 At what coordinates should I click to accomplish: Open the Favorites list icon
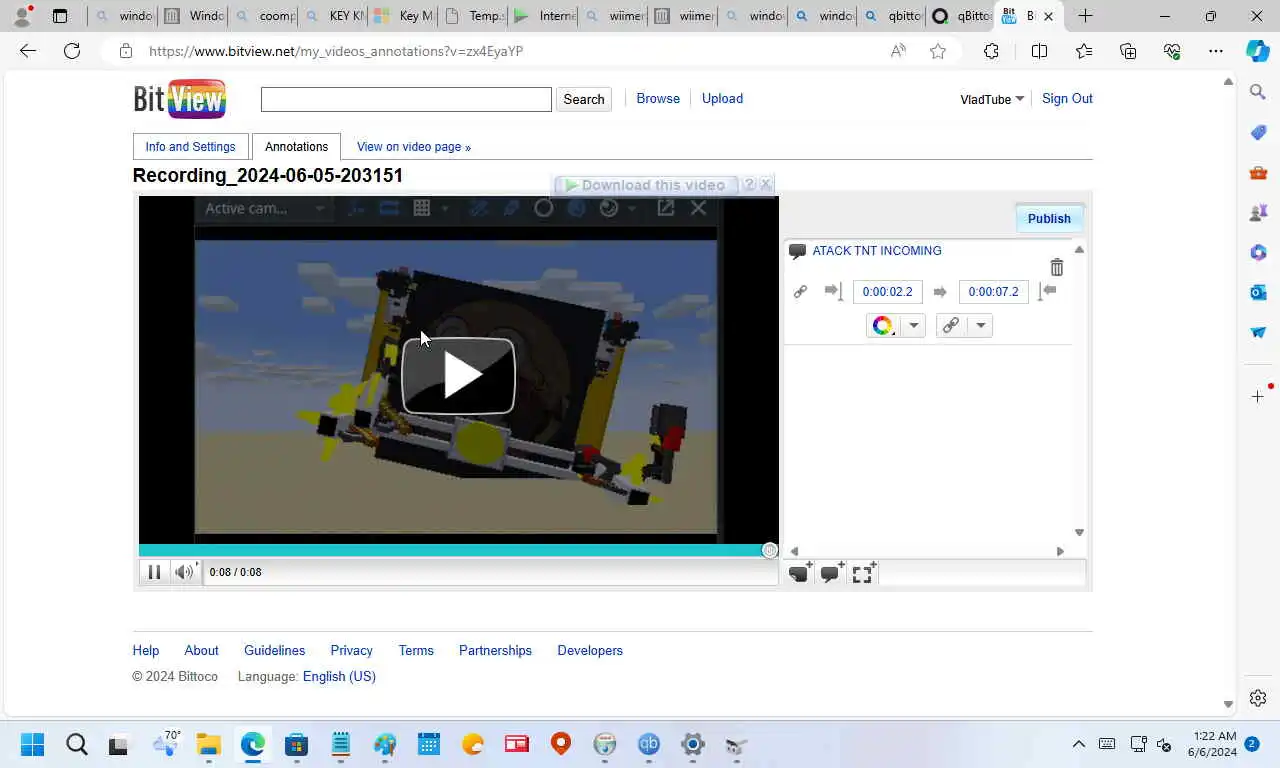coord(1084,51)
